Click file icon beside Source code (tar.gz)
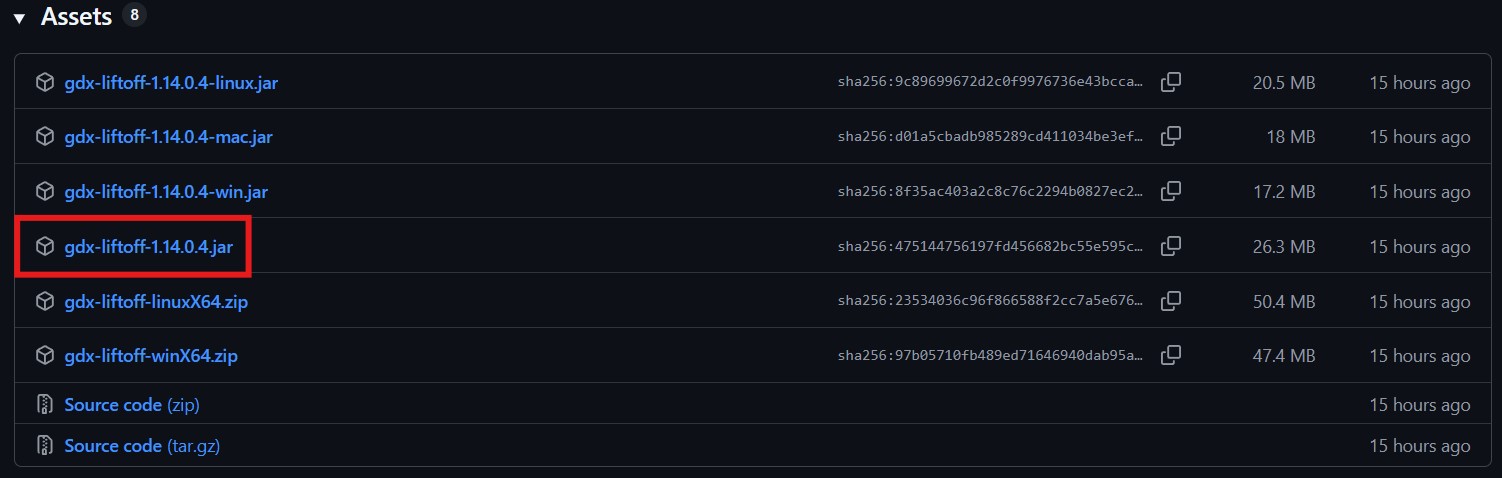This screenshot has height=478, width=1502. [x=44, y=446]
